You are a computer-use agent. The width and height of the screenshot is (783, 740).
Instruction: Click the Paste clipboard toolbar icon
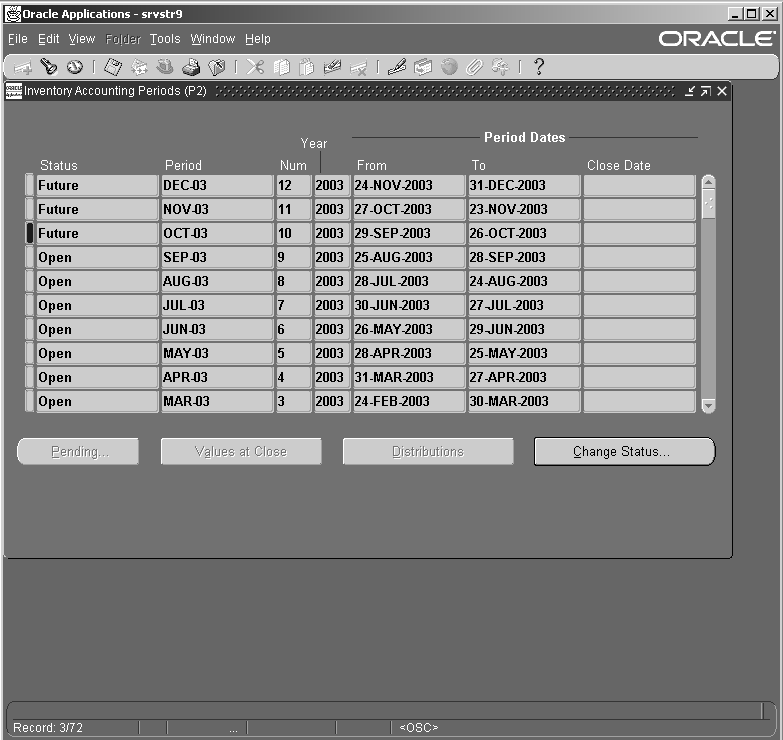[307, 66]
